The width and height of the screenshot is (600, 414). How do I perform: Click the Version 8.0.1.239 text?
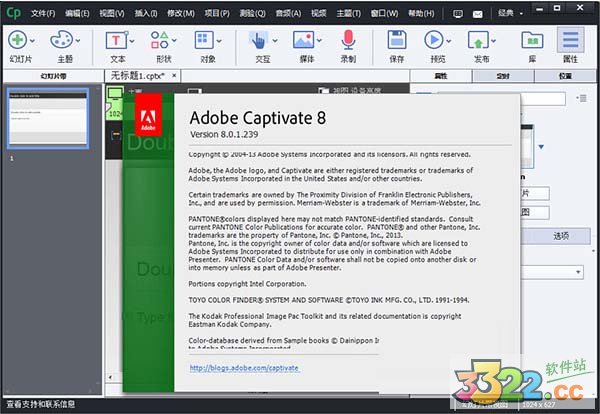point(224,134)
